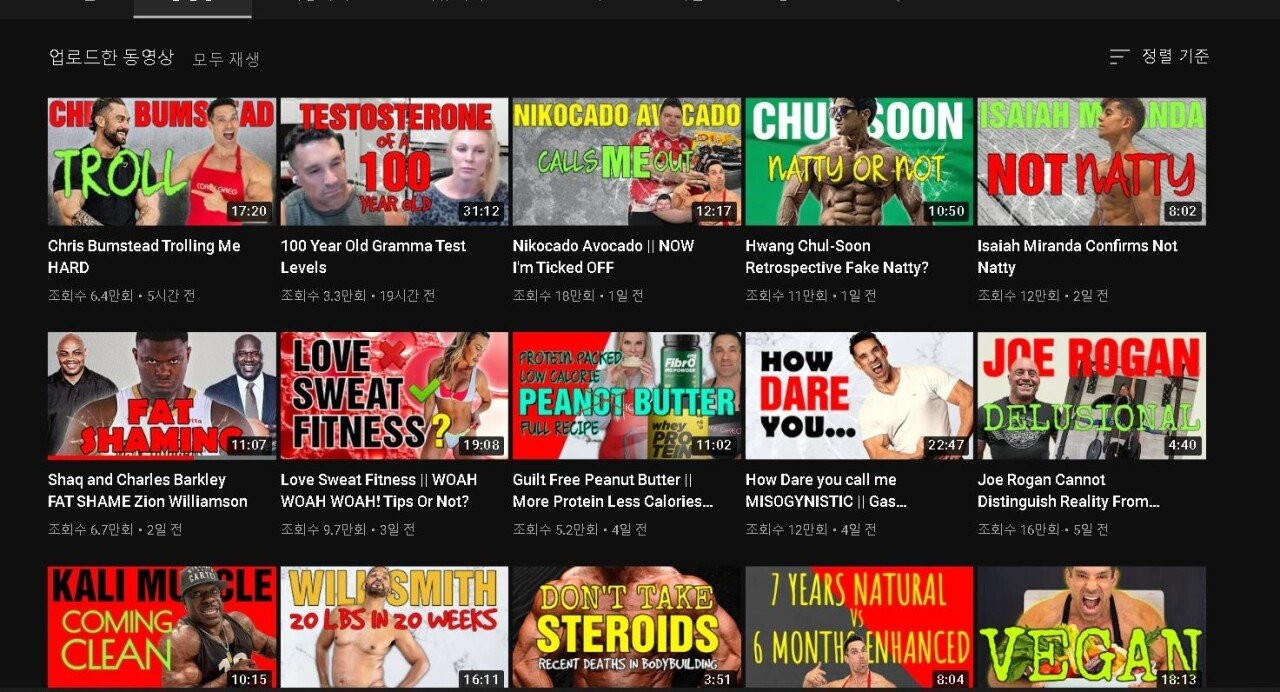
Task: Open the Chris Bumstead TROLL video thumbnail
Action: tap(161, 161)
